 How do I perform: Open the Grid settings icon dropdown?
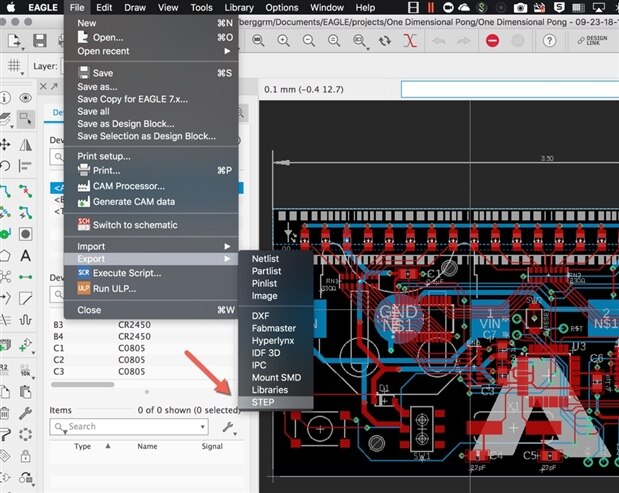15,66
